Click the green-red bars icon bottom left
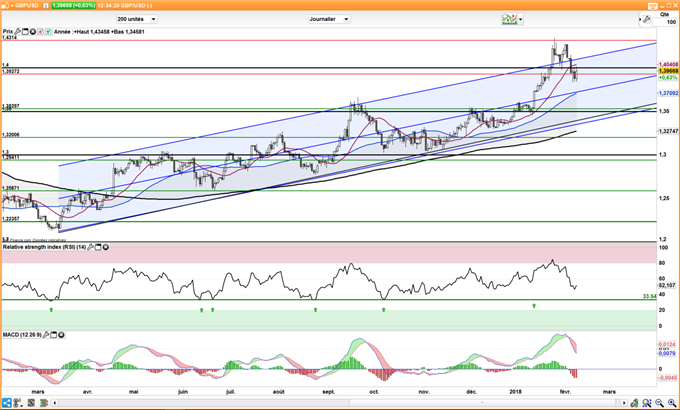The width and height of the screenshot is (680, 410). tap(43, 403)
